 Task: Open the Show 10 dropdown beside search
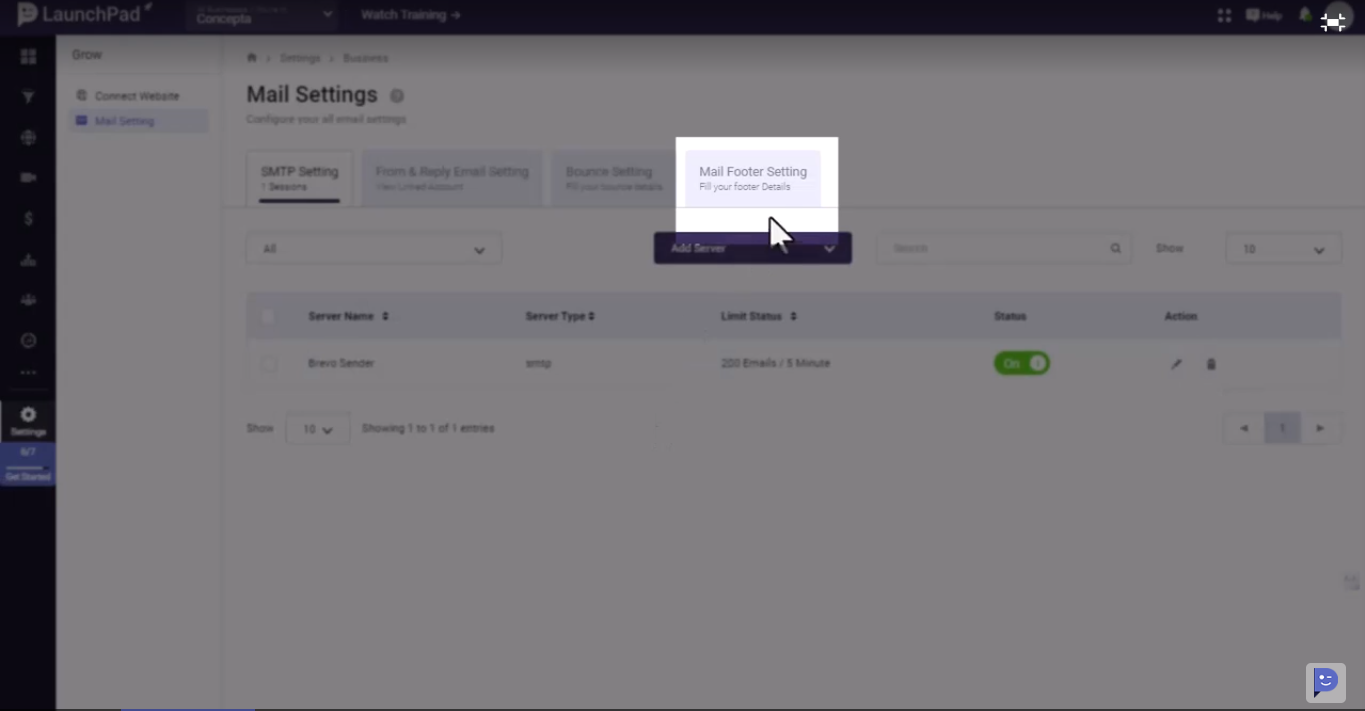click(1283, 249)
